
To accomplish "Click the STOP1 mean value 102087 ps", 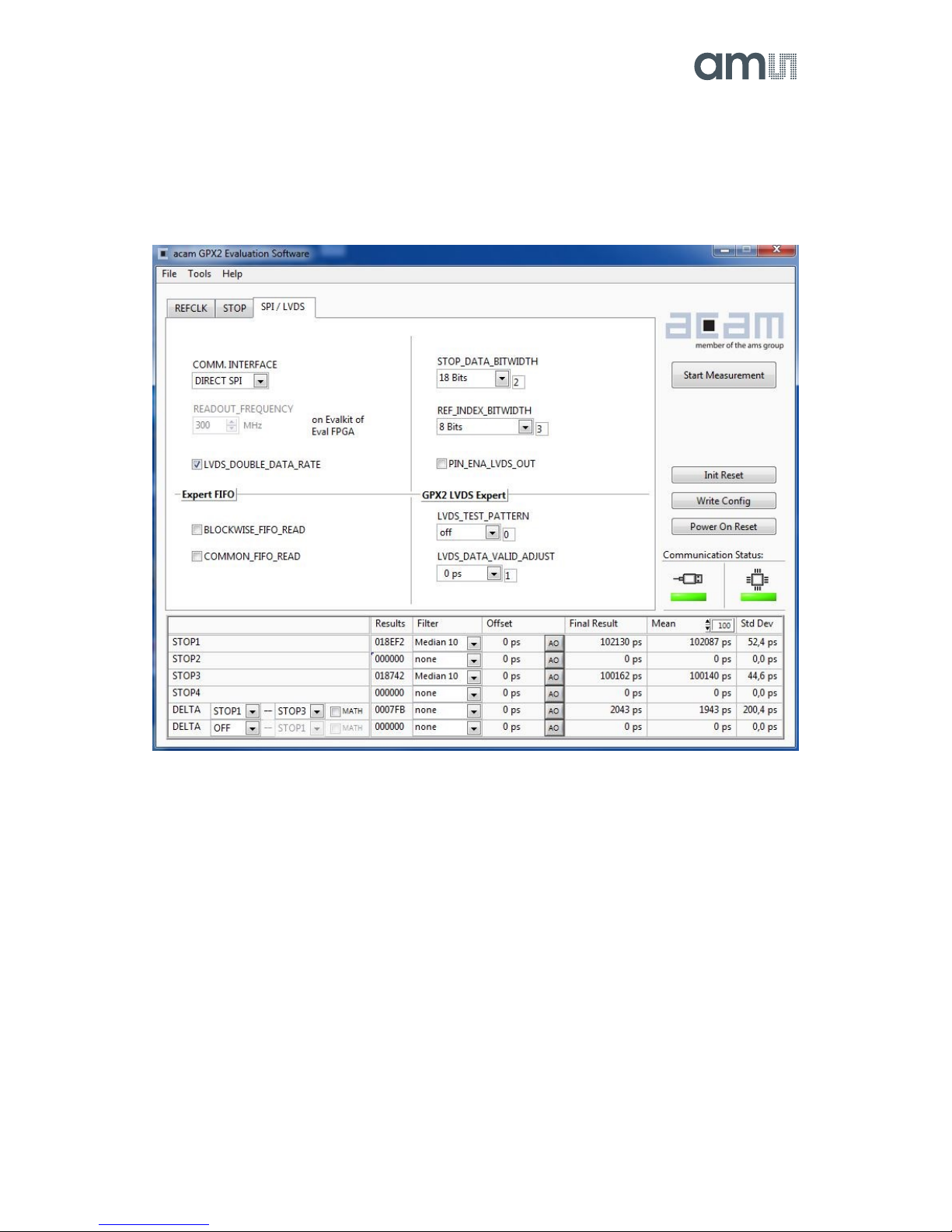I will (x=710, y=642).
